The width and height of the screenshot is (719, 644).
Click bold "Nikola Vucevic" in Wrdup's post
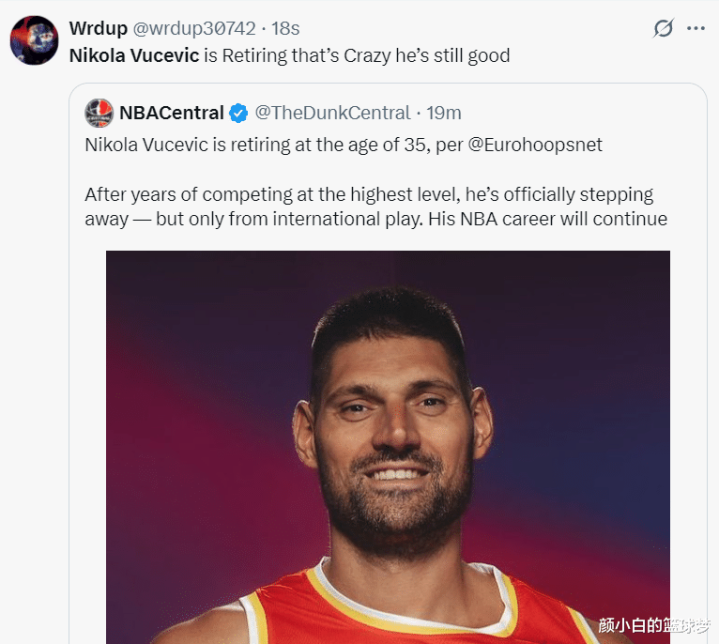[x=134, y=55]
